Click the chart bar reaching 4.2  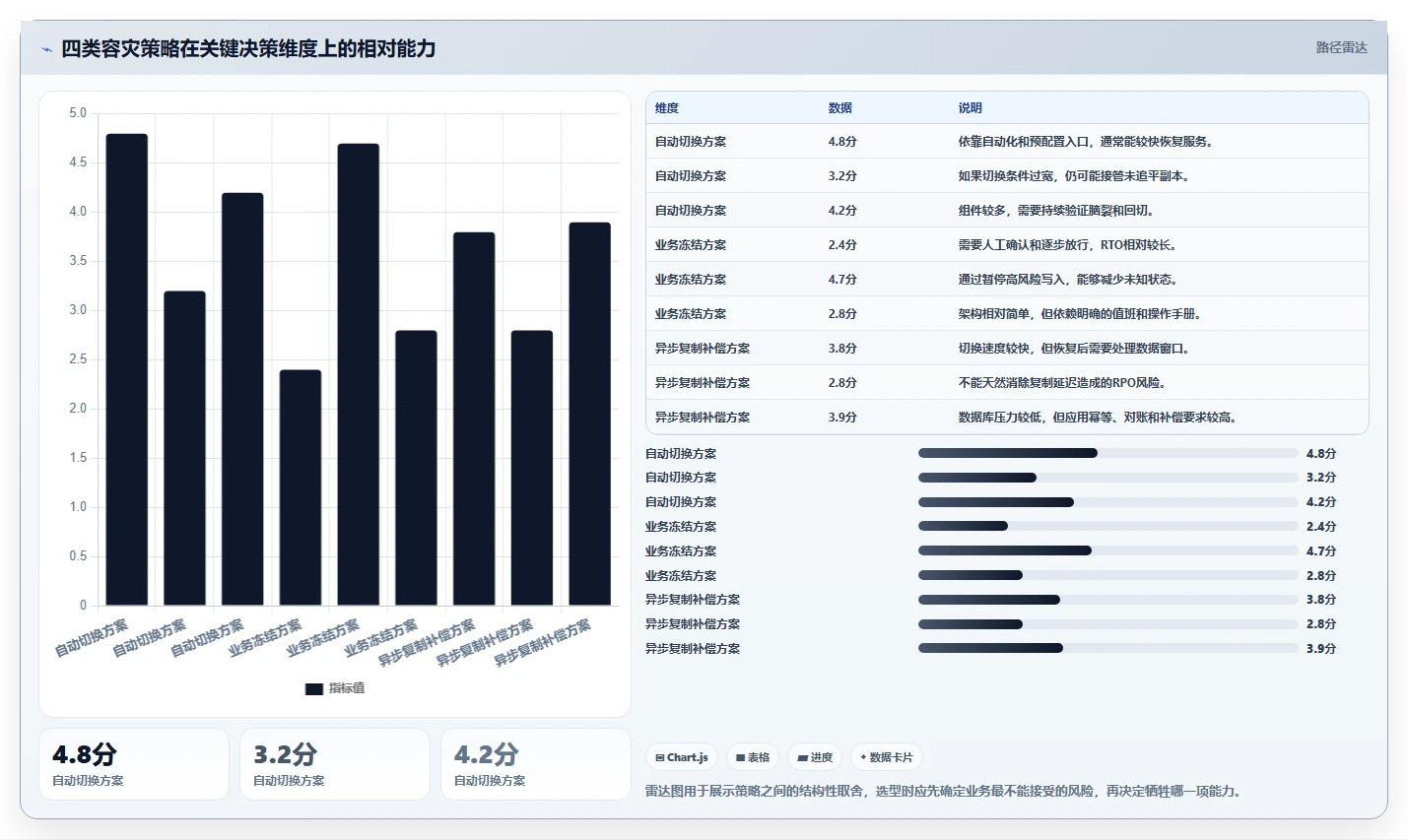pyautogui.click(x=242, y=399)
